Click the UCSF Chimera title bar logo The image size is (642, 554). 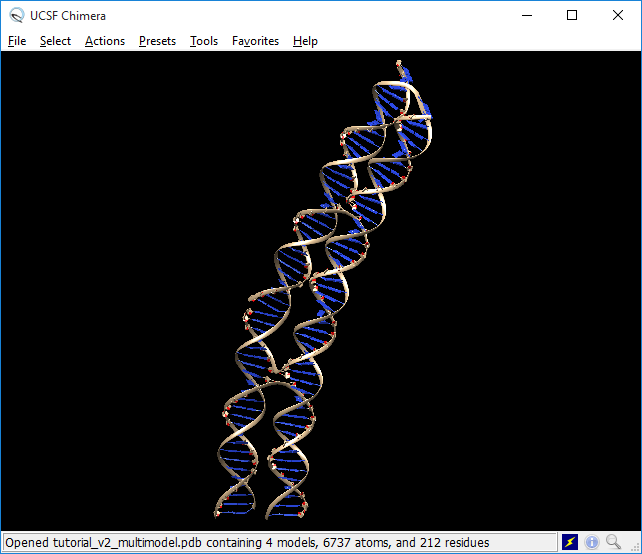pos(17,16)
